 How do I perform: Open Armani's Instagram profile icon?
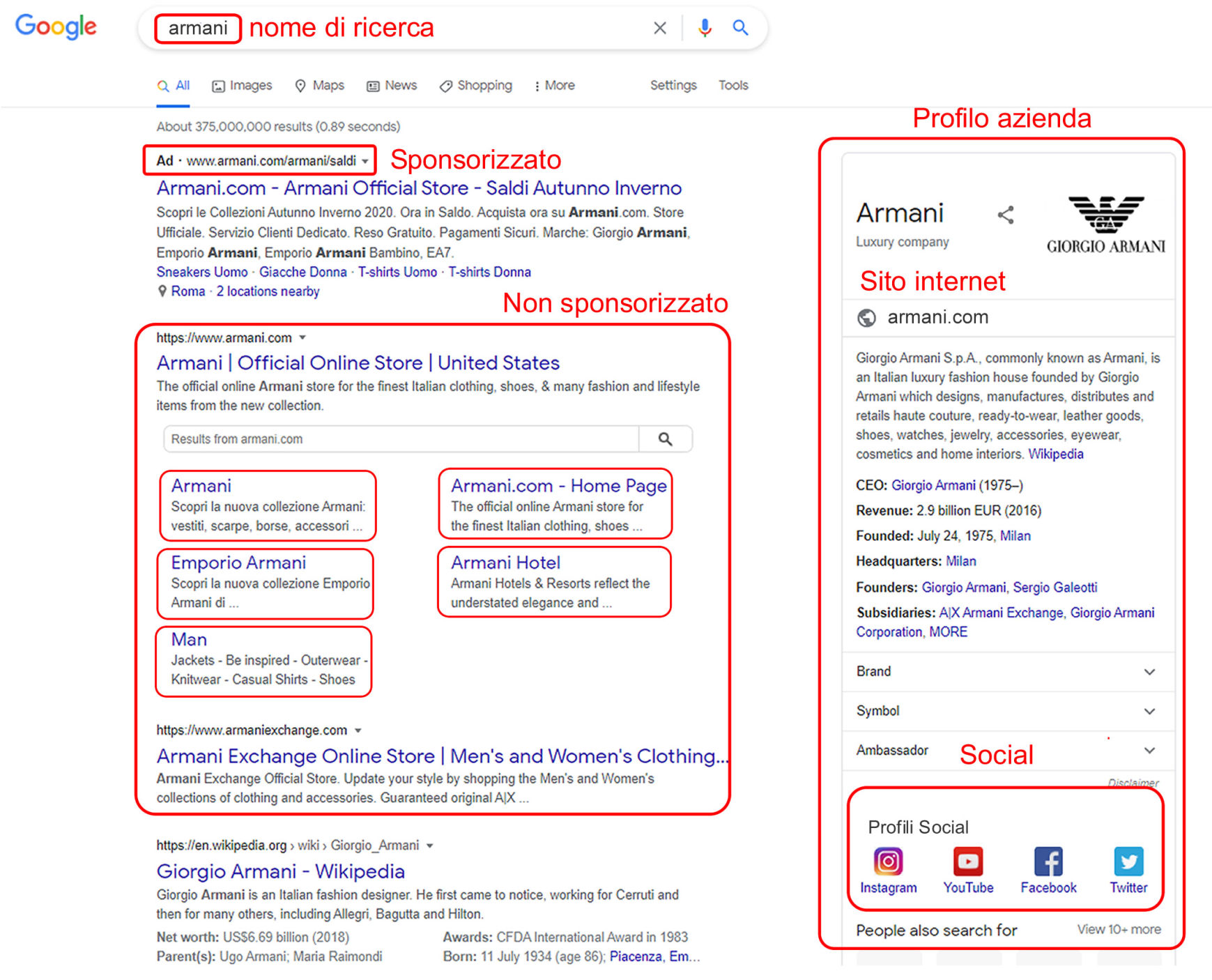[888, 862]
